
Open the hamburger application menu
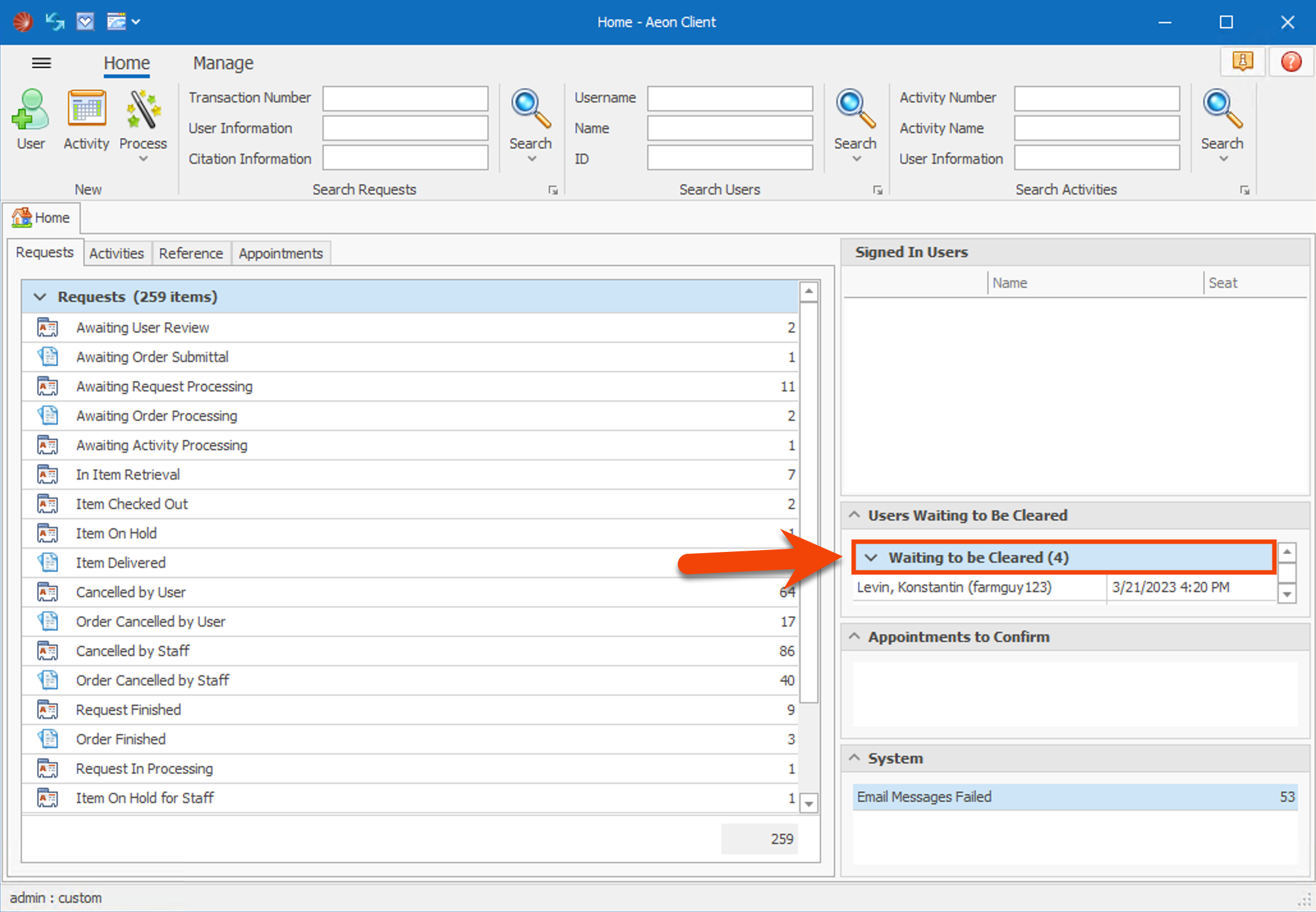[x=41, y=63]
